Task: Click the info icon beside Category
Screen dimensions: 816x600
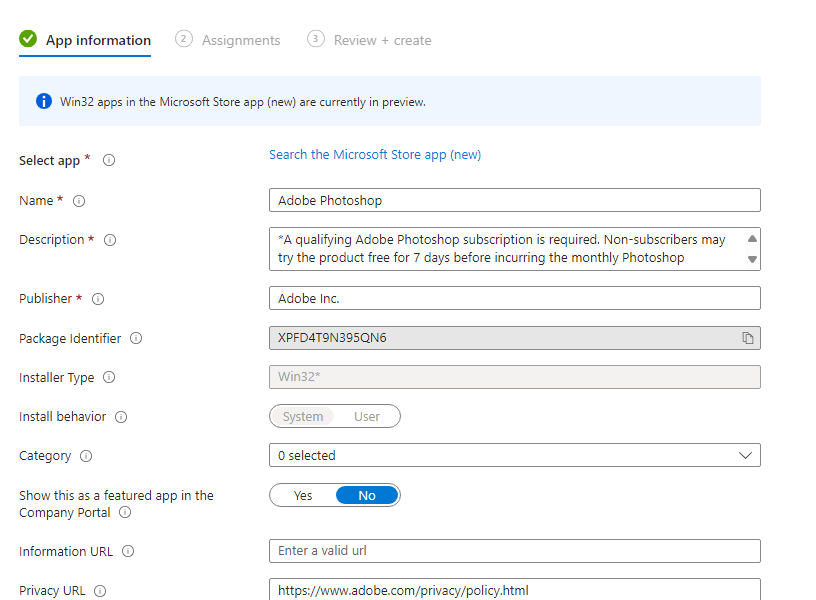Action: pyautogui.click(x=86, y=456)
